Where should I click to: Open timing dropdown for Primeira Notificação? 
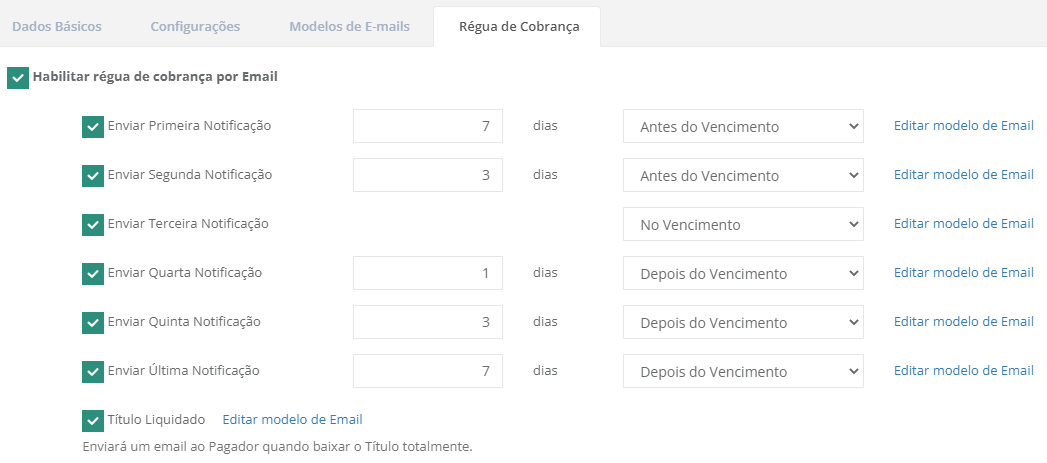pyautogui.click(x=742, y=127)
